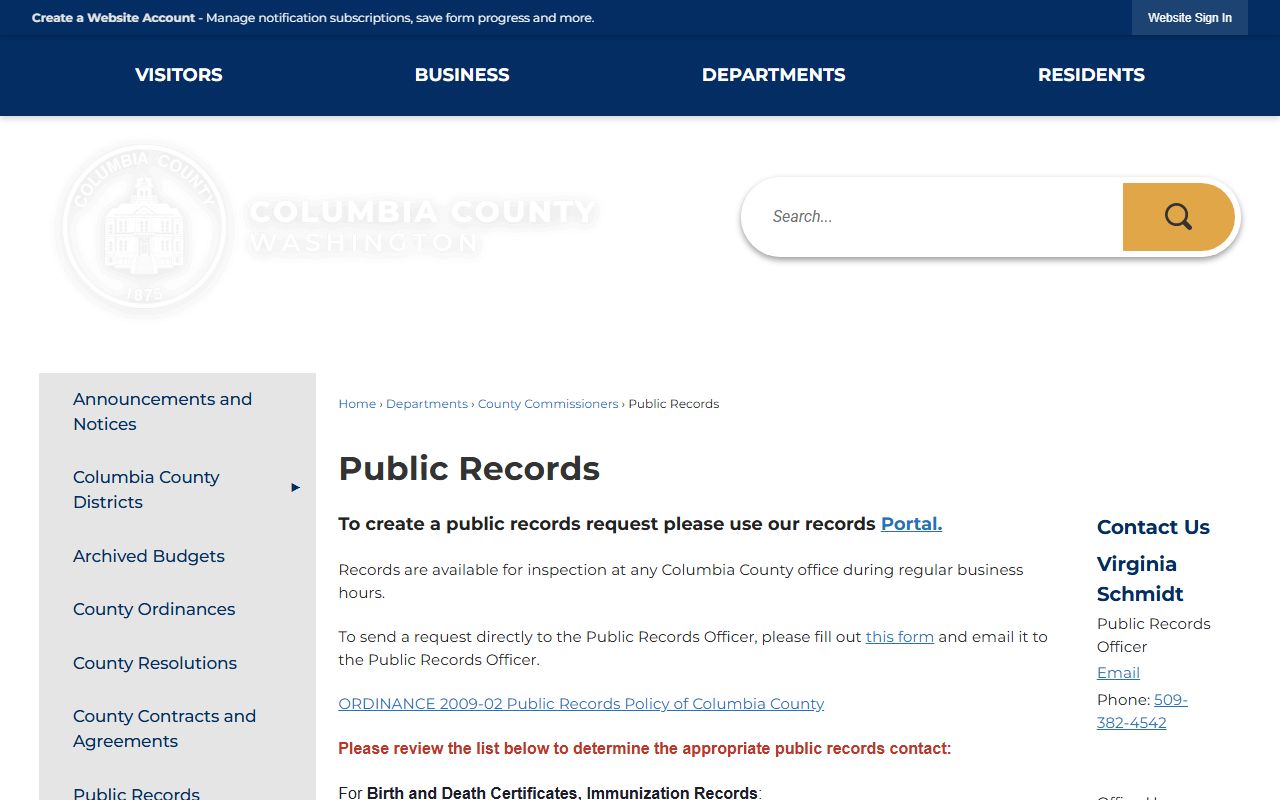Click 'Public Records Officer' title in Contact Us
The height and width of the screenshot is (800, 1280).
pos(1153,635)
